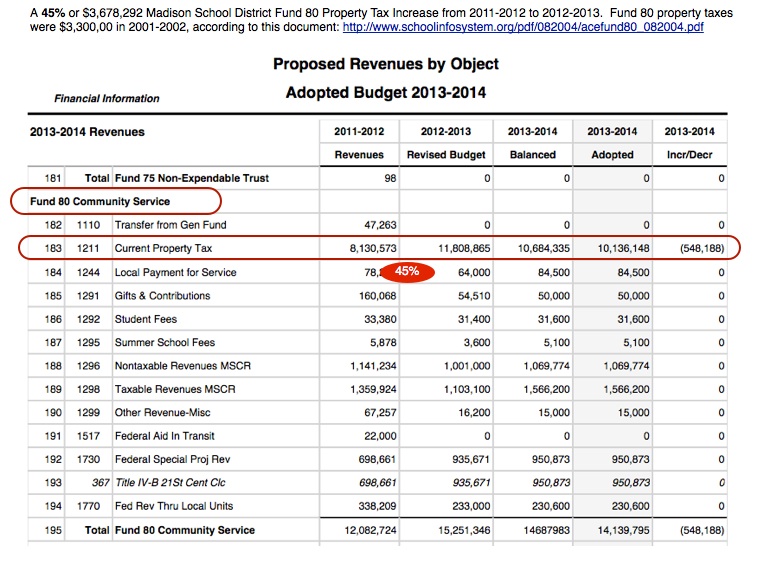766x562 pixels.
Task: Click the value 16,200
Action: click(474, 413)
